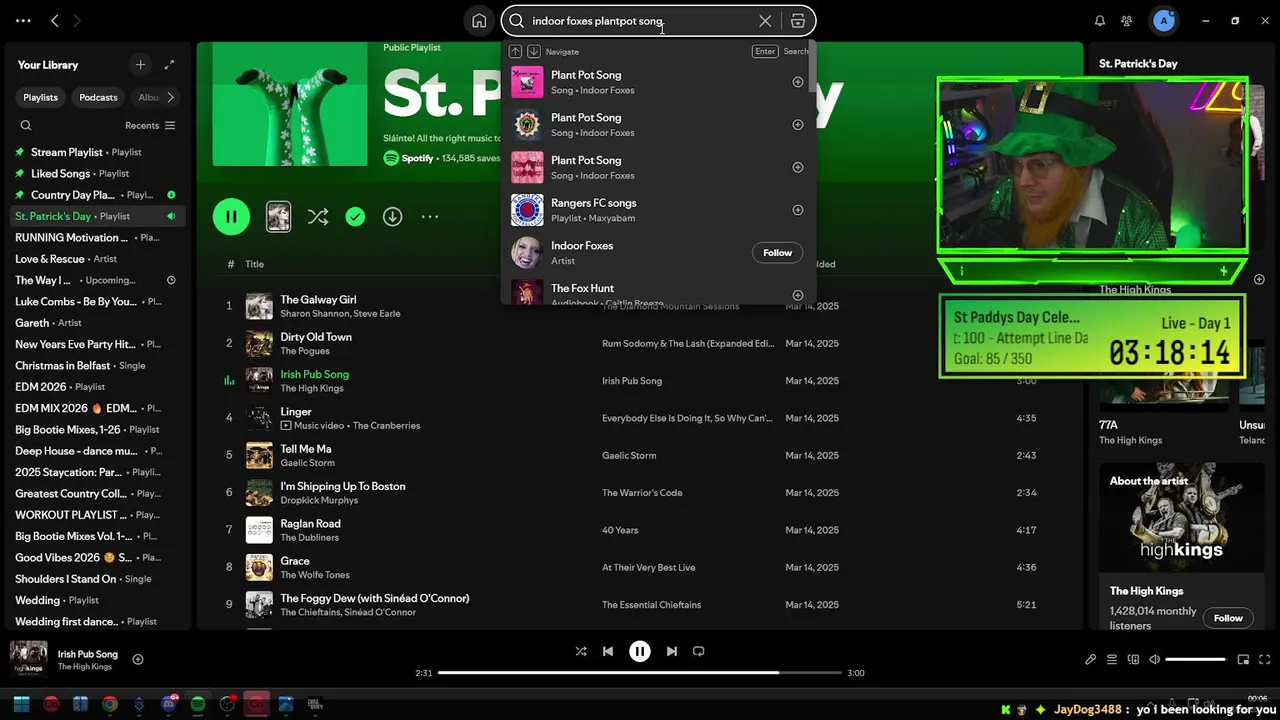The height and width of the screenshot is (720, 1280).
Task: Open Chrome from the taskbar
Action: click(x=110, y=704)
